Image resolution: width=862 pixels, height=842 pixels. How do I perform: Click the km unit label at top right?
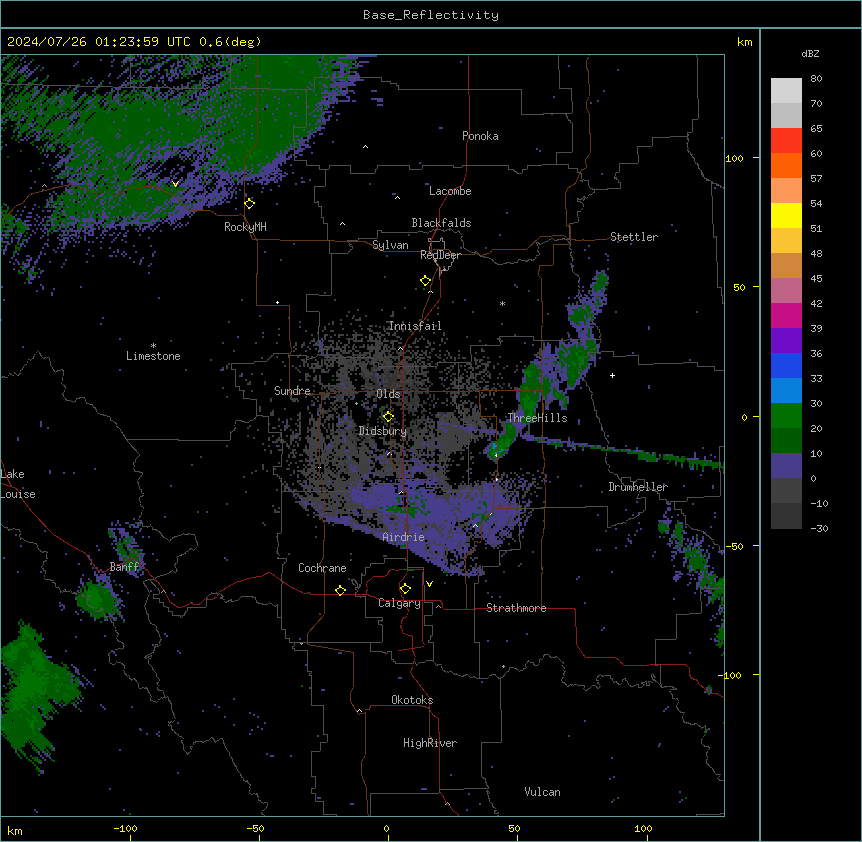click(x=745, y=42)
